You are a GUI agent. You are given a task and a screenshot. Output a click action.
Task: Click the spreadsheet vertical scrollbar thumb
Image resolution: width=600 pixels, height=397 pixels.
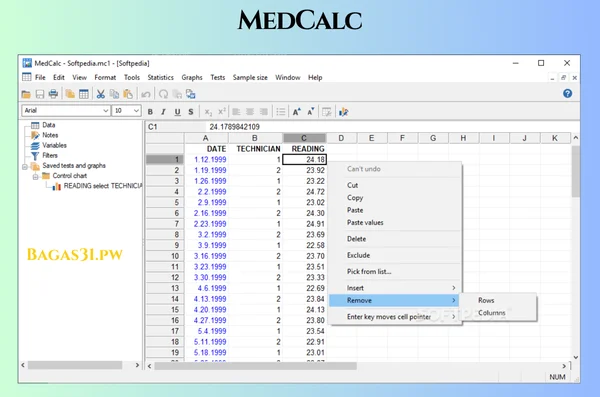(x=576, y=172)
